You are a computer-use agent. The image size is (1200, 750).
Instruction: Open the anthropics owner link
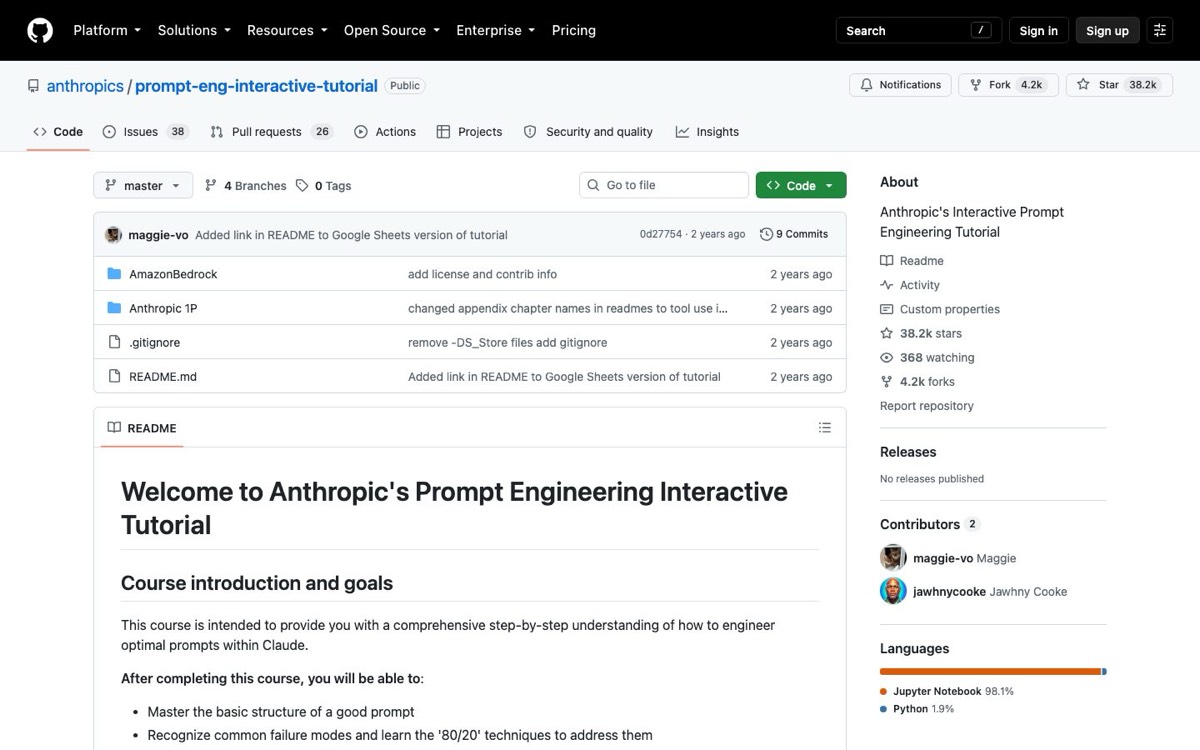tap(85, 86)
